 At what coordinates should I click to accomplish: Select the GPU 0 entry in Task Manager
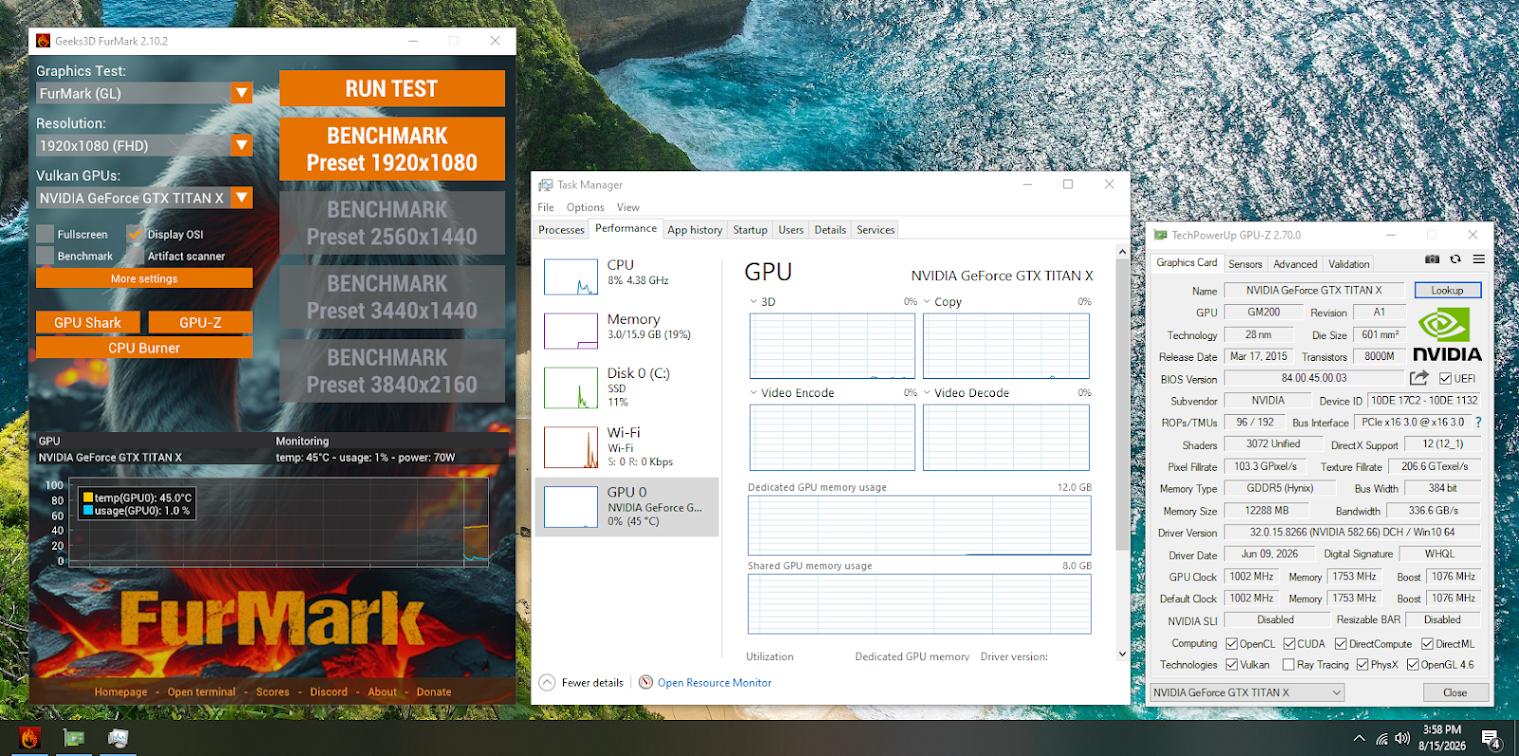tap(627, 506)
